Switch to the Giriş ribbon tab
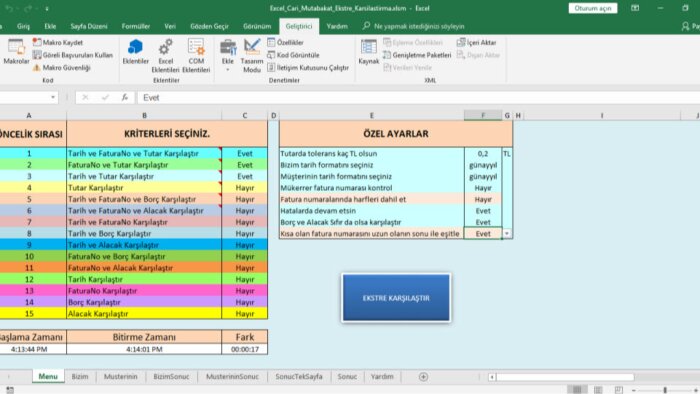The width and height of the screenshot is (700, 394). pos(23,26)
